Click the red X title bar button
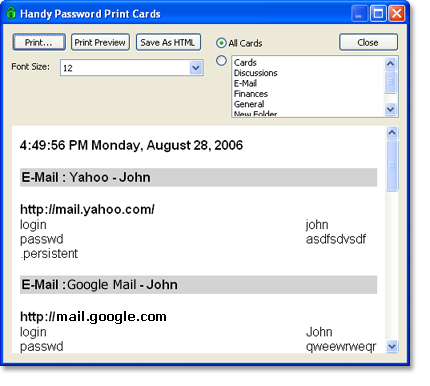The height and width of the screenshot is (386, 430). point(397,14)
